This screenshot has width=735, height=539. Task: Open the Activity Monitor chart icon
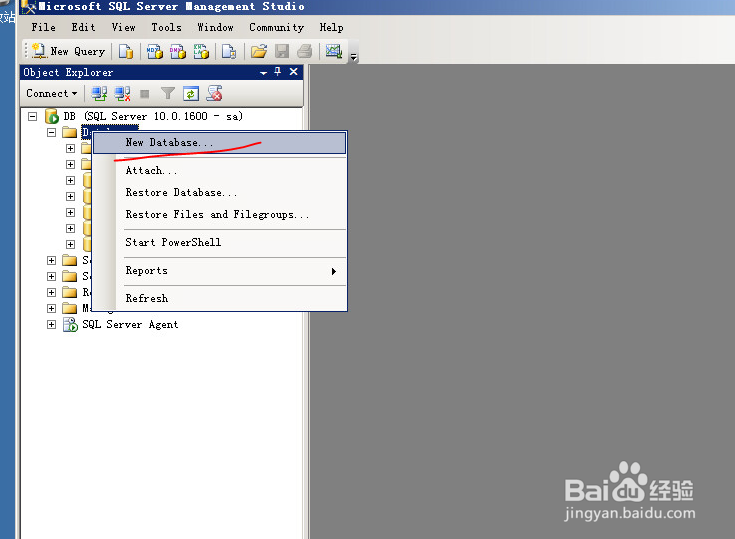pyautogui.click(x=334, y=51)
